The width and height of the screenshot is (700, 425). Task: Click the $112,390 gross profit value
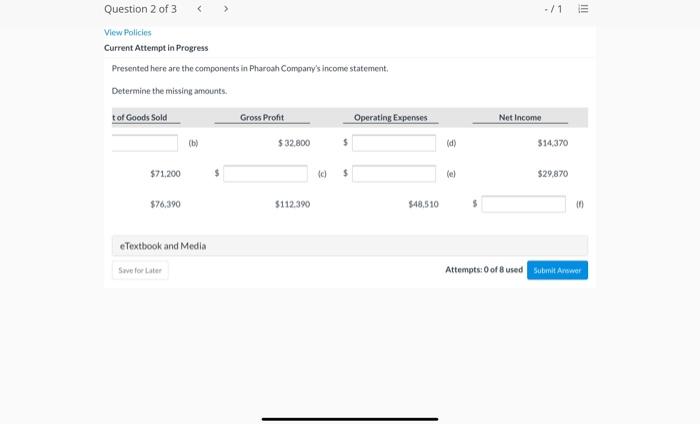click(x=292, y=204)
